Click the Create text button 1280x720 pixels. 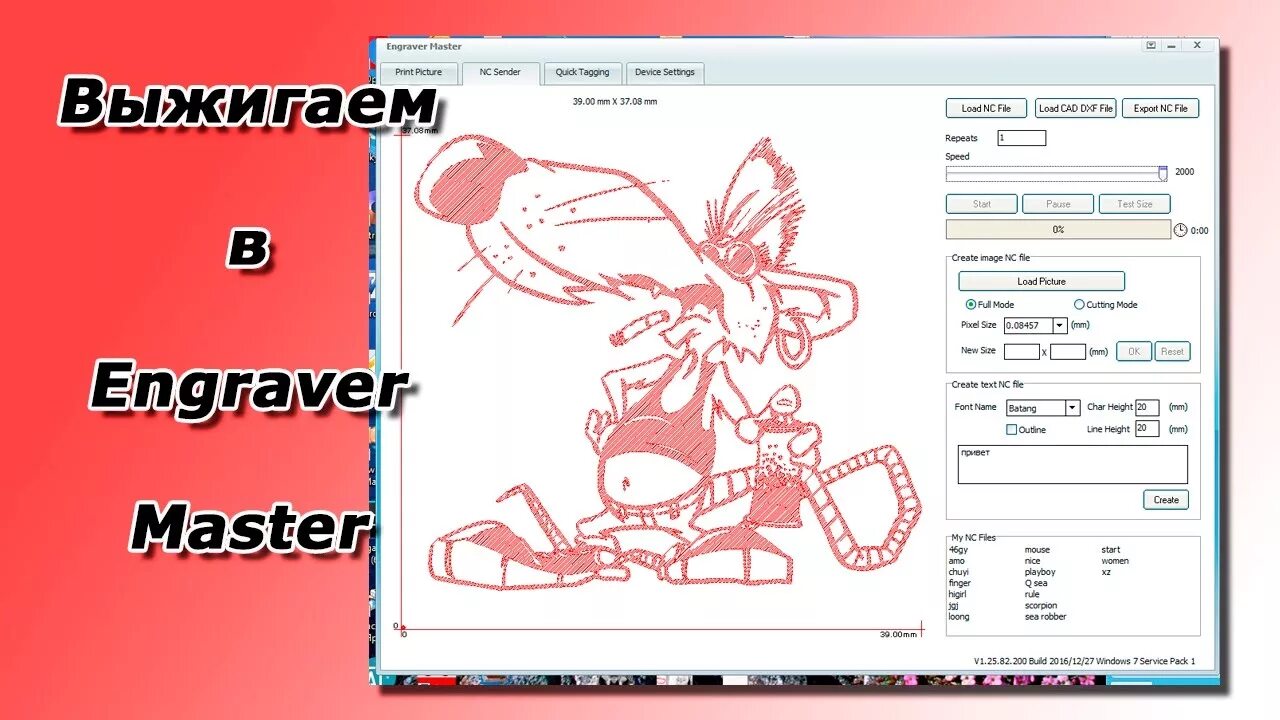click(1166, 500)
